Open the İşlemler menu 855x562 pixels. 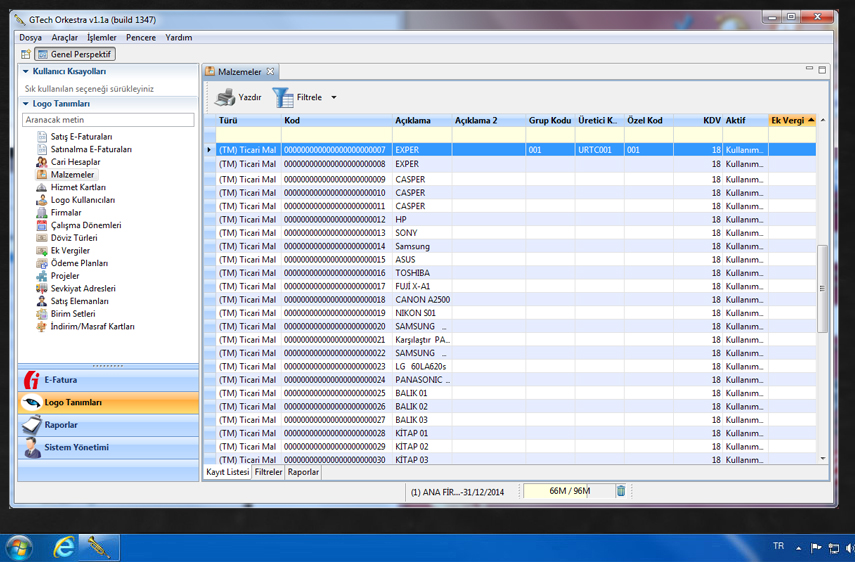[x=101, y=37]
